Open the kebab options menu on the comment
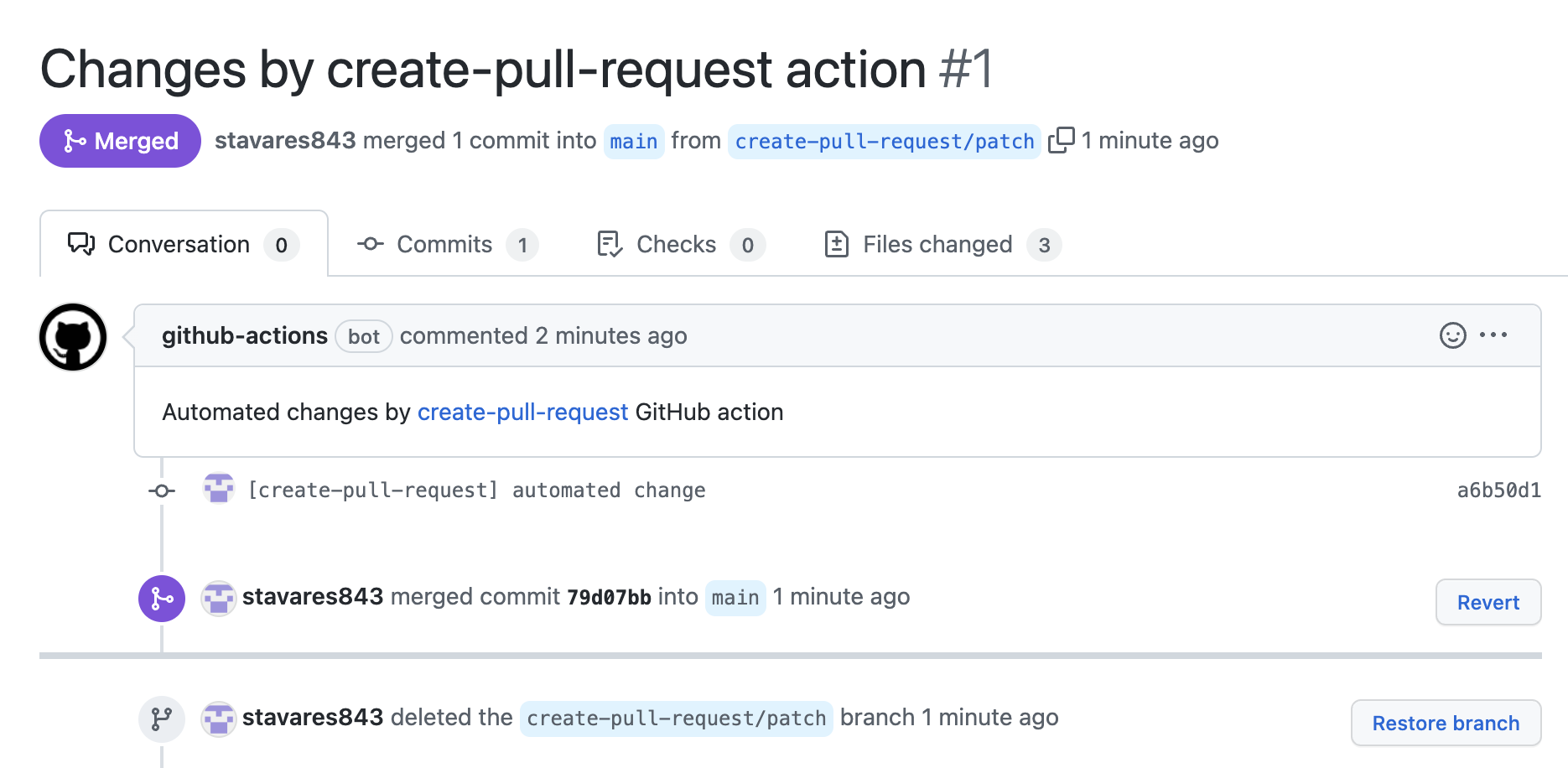The image size is (1568, 768). click(1494, 335)
